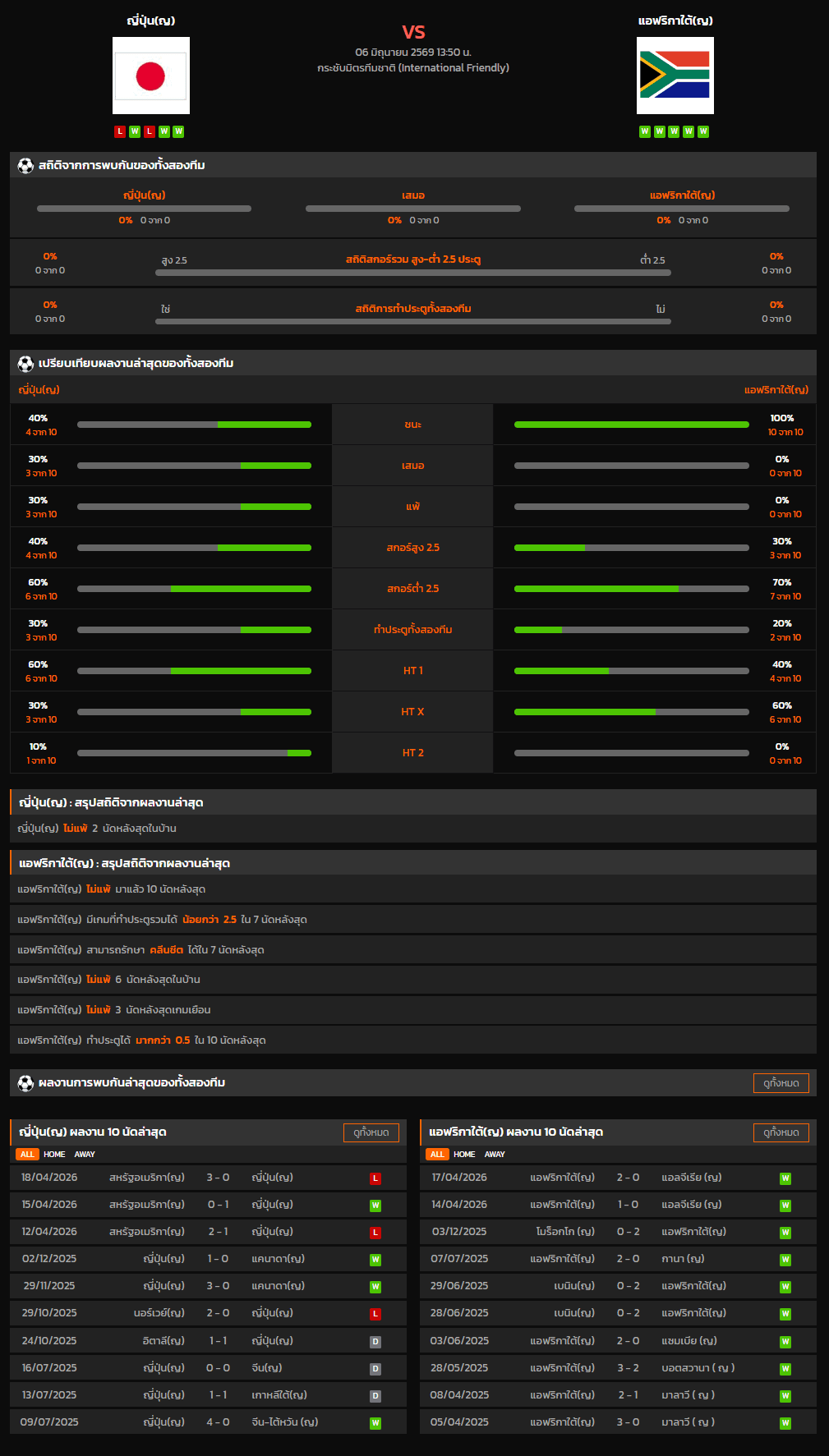Screen dimensions: 829x1456
Task: Select AWAY tab in Japan results panel
Action: [85, 1155]
